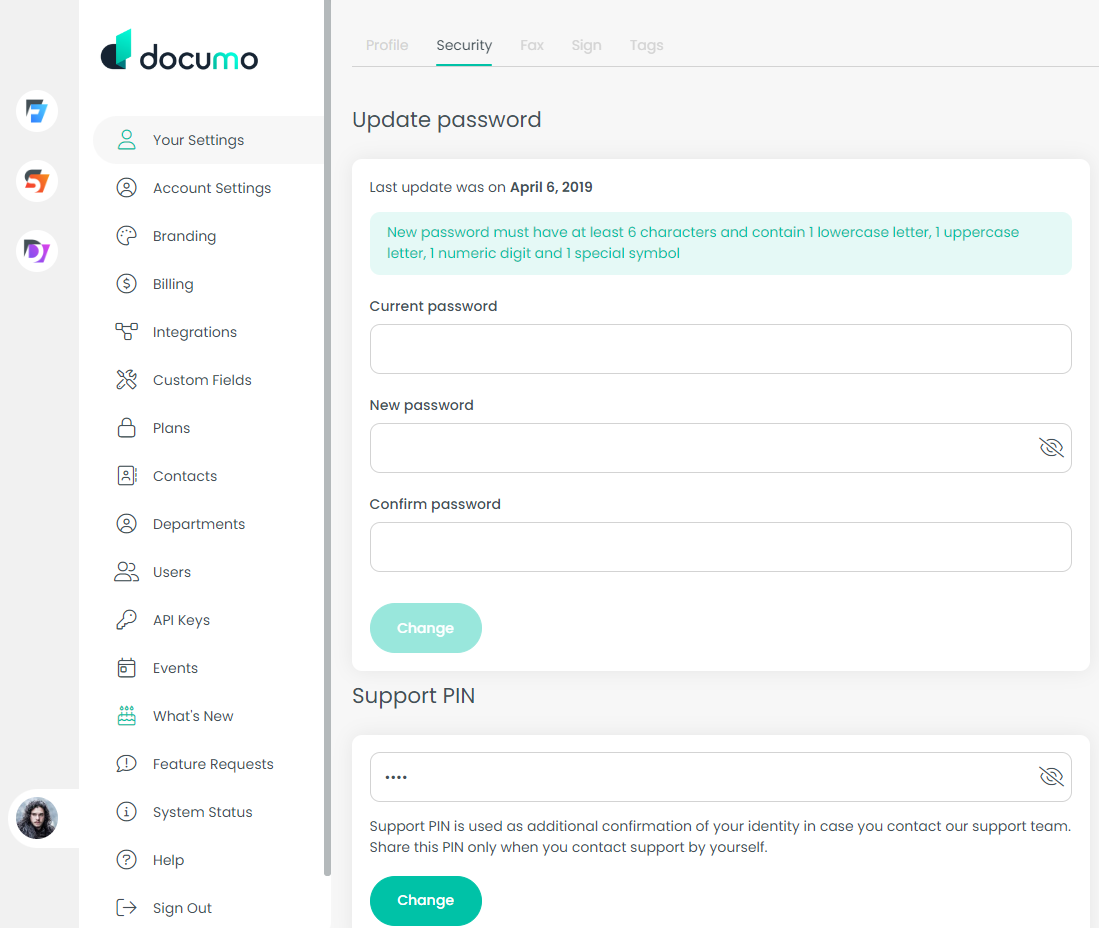Click the Integrations icon in sidebar
This screenshot has height=928, width=1099.
(x=126, y=332)
